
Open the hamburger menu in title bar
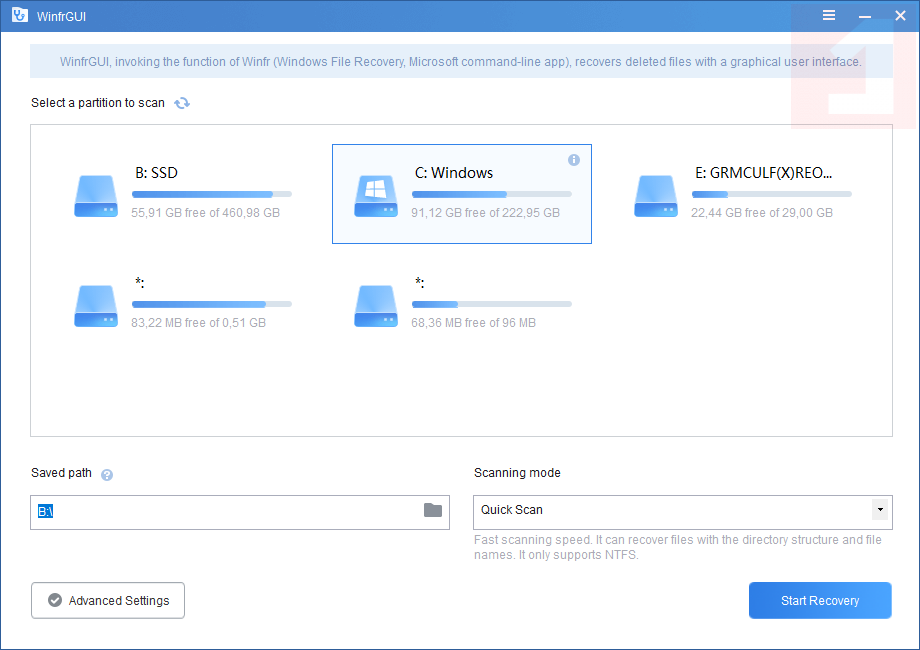coord(828,15)
